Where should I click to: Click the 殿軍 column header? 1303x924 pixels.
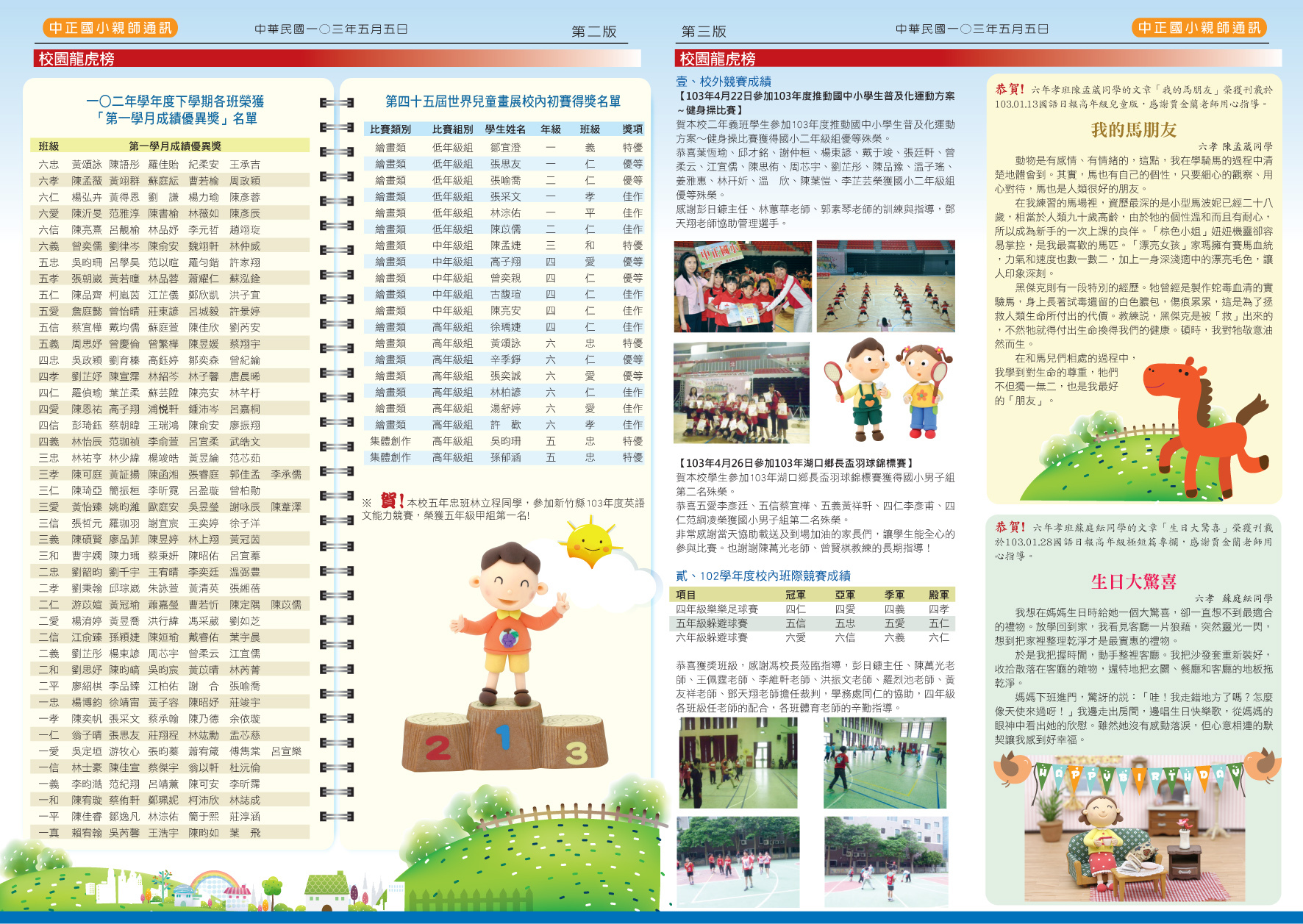(938, 595)
